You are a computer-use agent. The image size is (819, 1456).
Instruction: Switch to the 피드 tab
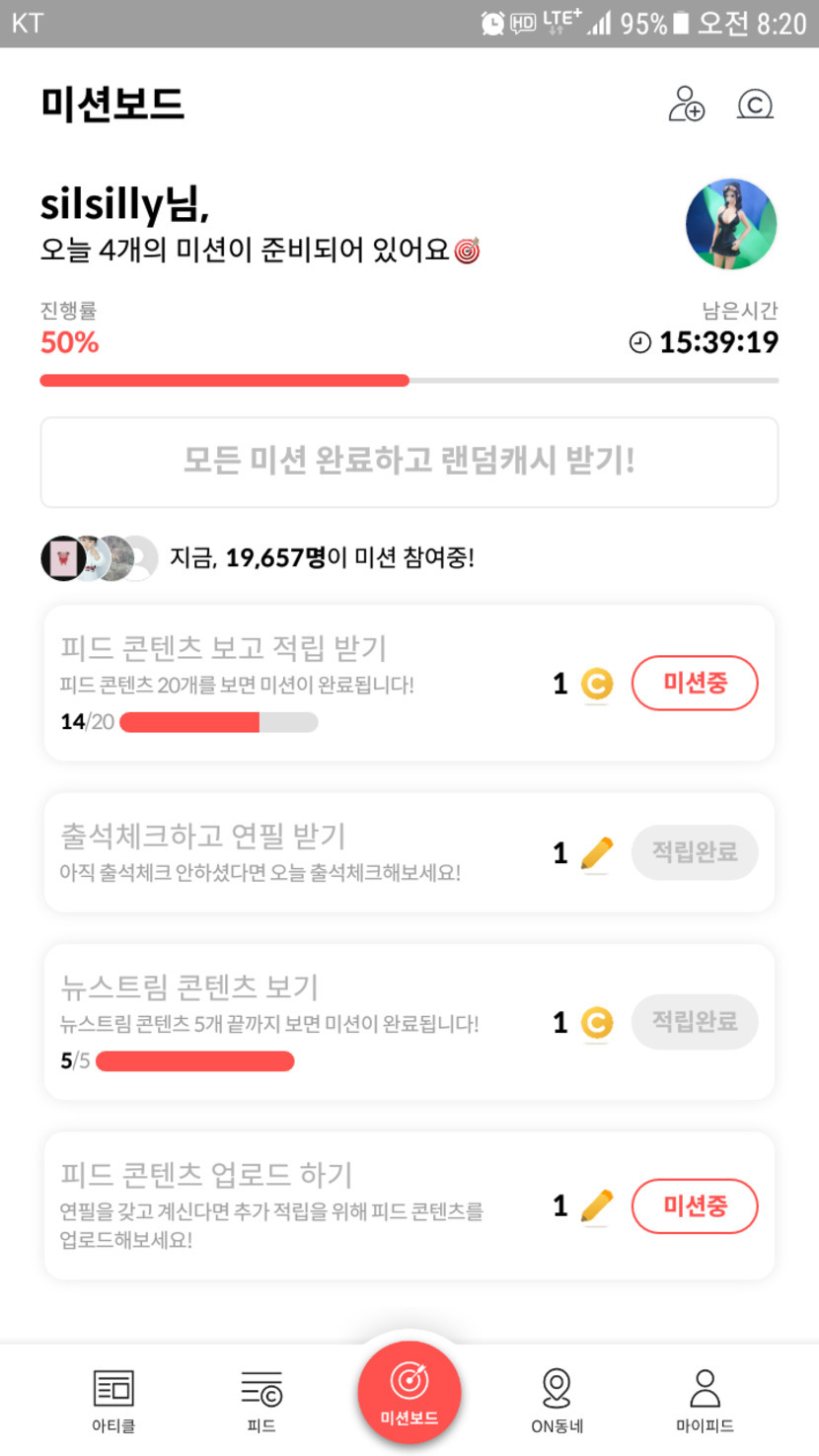(261, 1399)
